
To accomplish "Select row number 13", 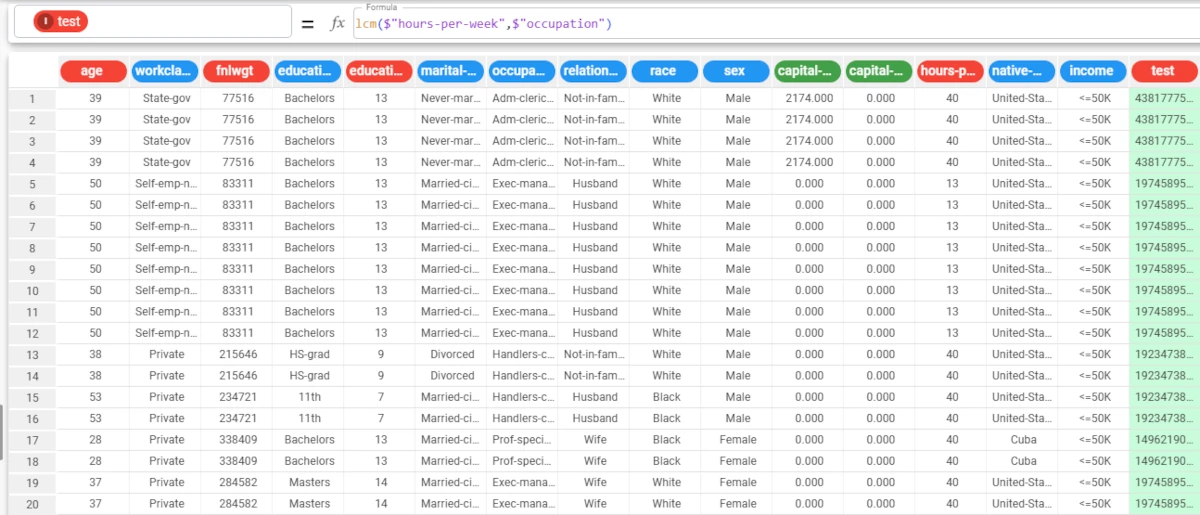I will click(32, 355).
